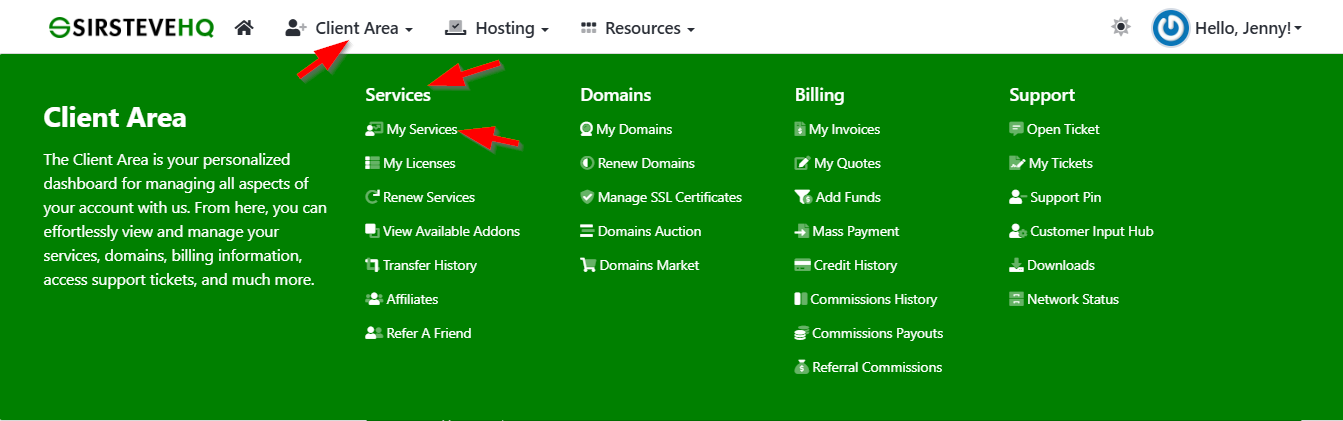Open My Quotes
The width and height of the screenshot is (1343, 421).
[x=848, y=163]
